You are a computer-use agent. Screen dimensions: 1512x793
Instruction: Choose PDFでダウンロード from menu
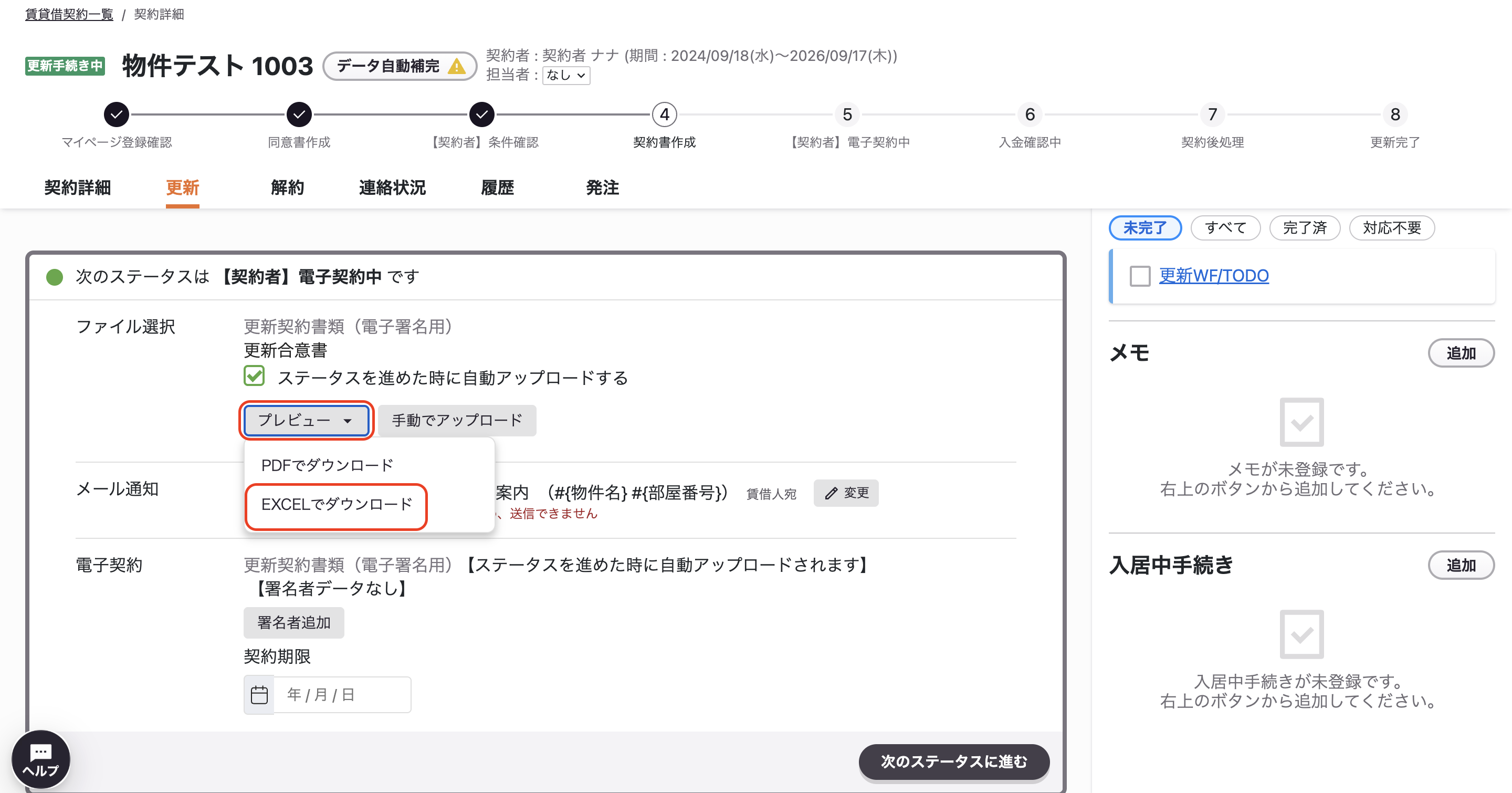coord(328,465)
